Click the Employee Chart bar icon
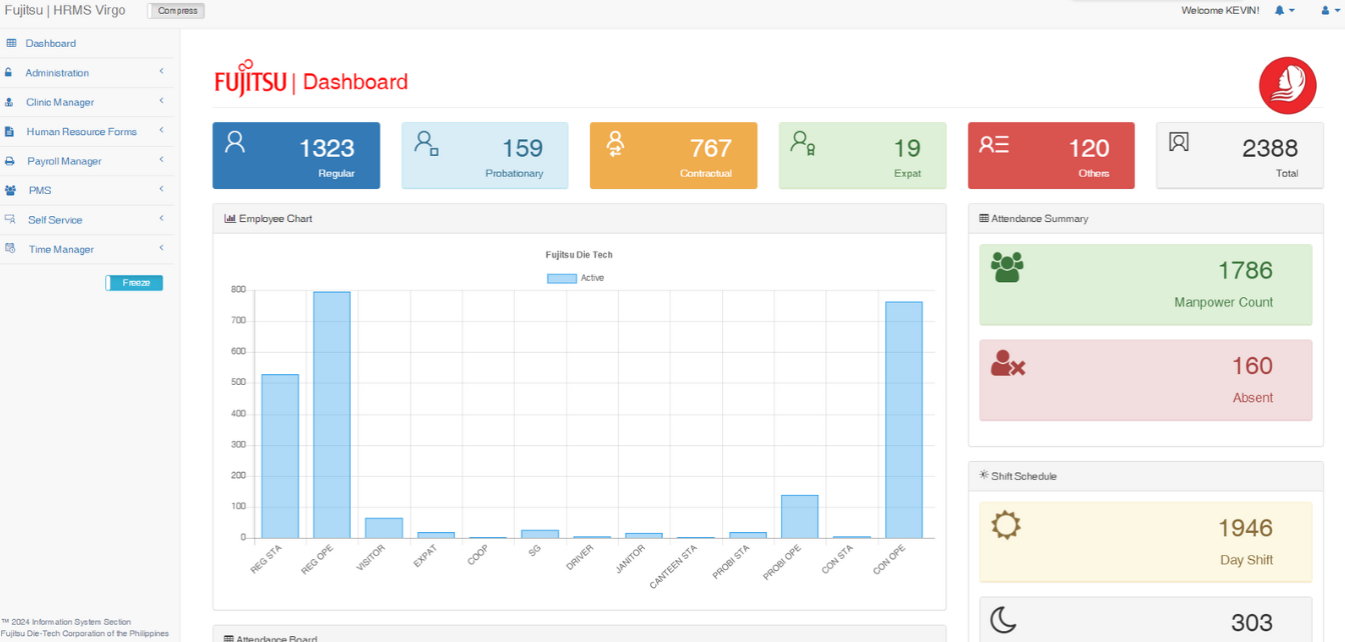The height and width of the screenshot is (642, 1345). (x=230, y=218)
